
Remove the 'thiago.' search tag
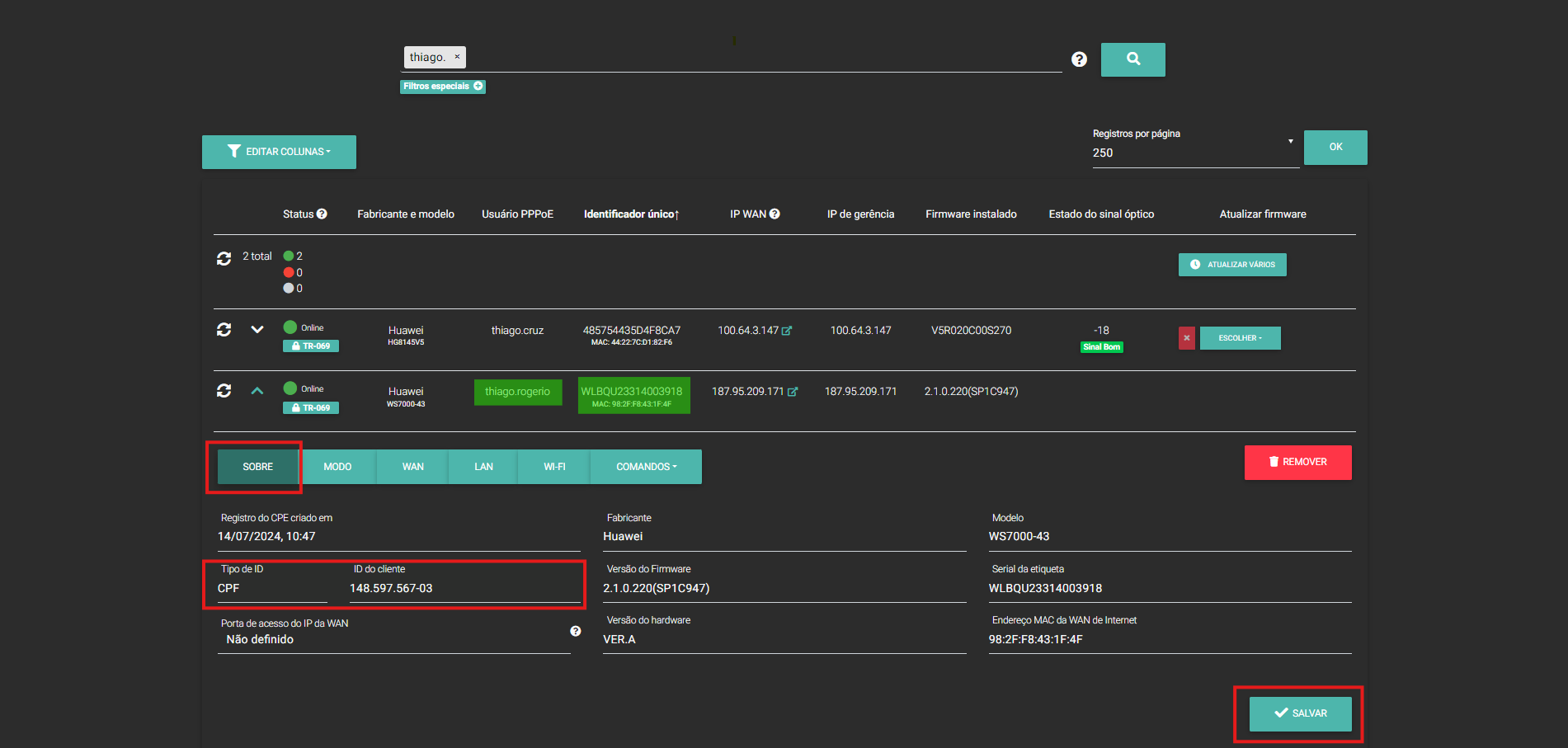(x=457, y=57)
